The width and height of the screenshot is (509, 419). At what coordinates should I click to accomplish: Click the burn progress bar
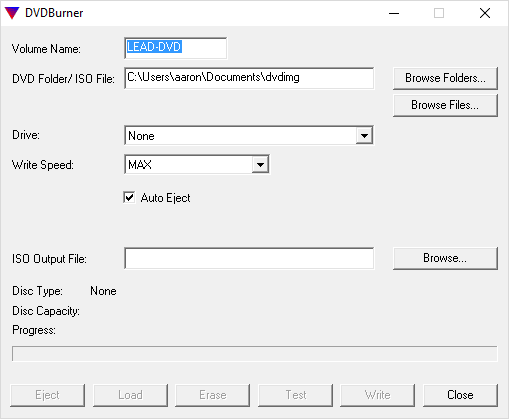(255, 354)
